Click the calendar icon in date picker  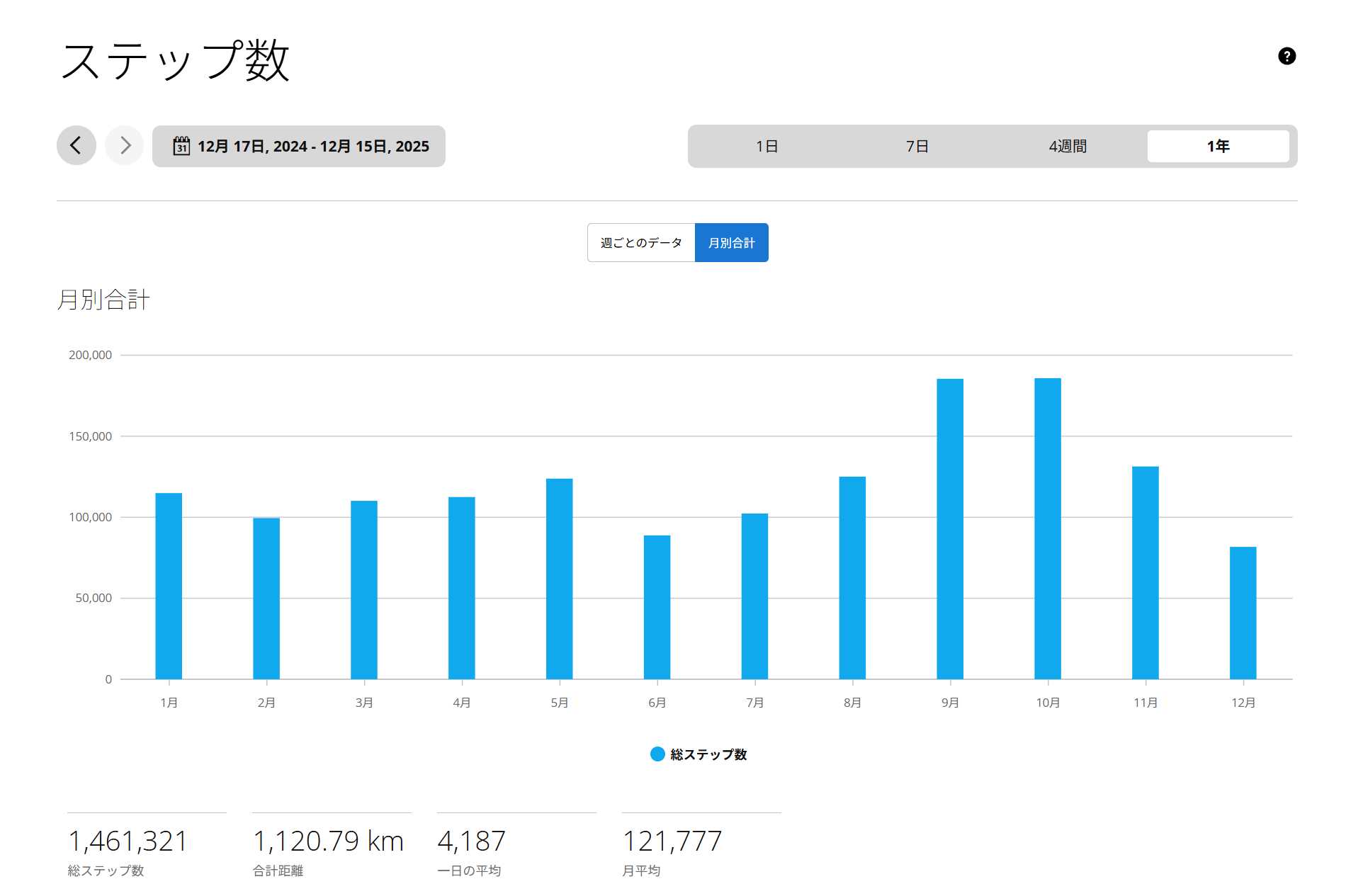181,146
